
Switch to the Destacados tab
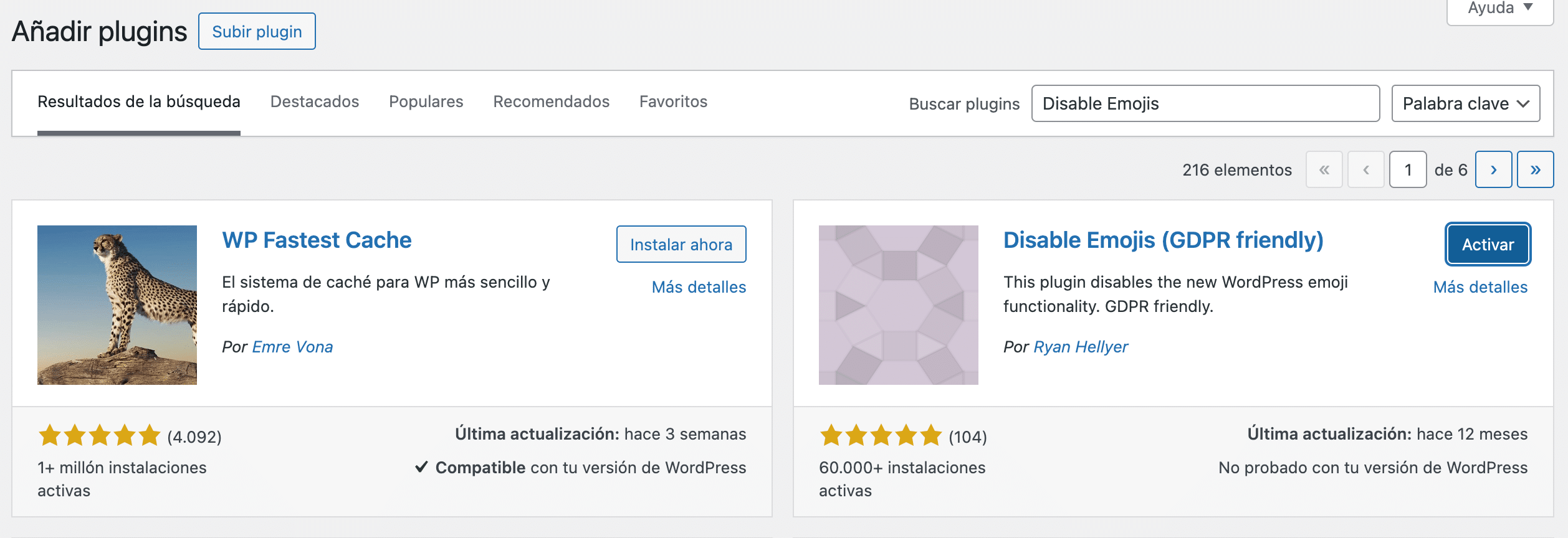coord(315,101)
